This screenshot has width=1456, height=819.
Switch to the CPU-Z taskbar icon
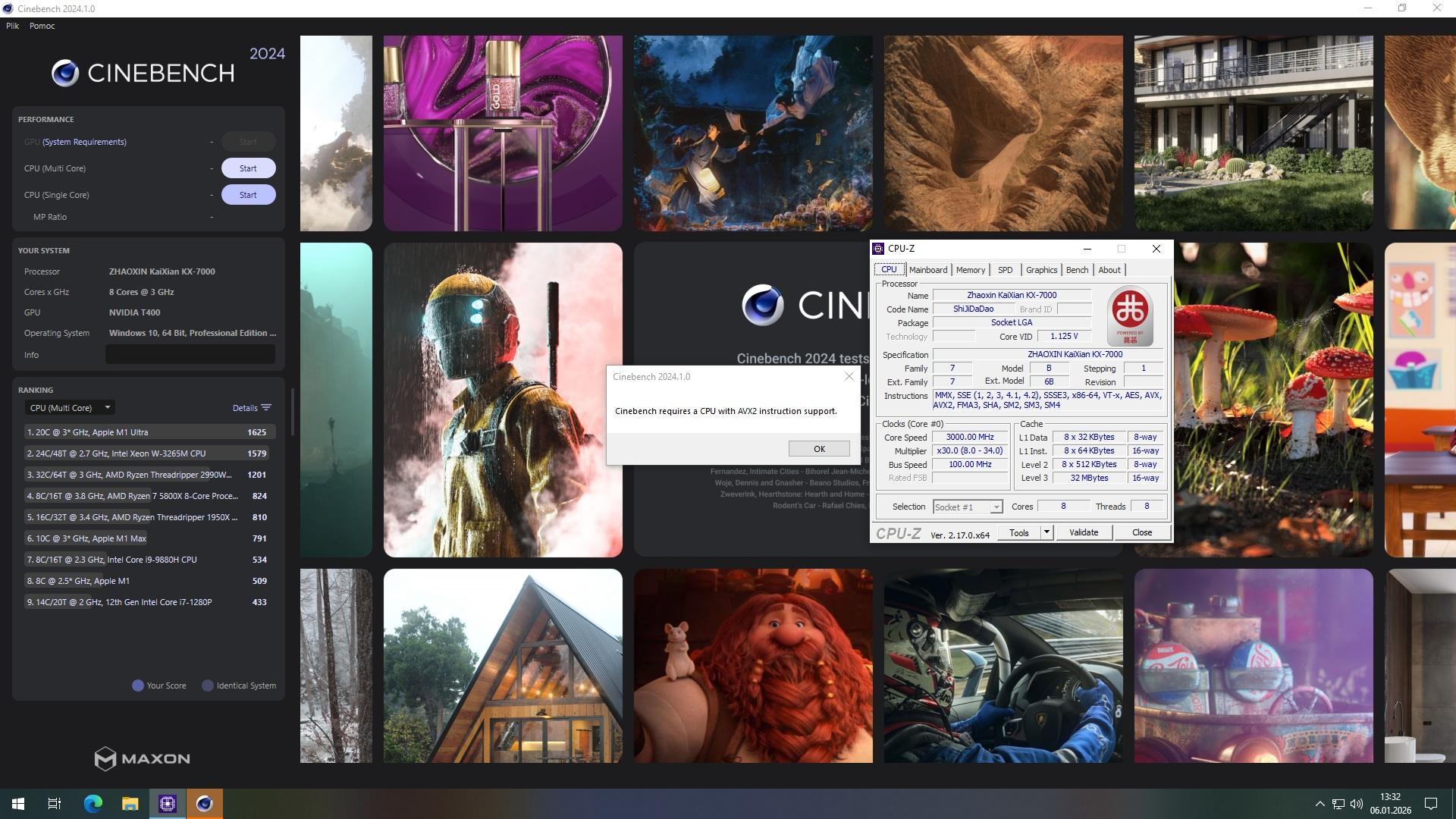tap(168, 804)
